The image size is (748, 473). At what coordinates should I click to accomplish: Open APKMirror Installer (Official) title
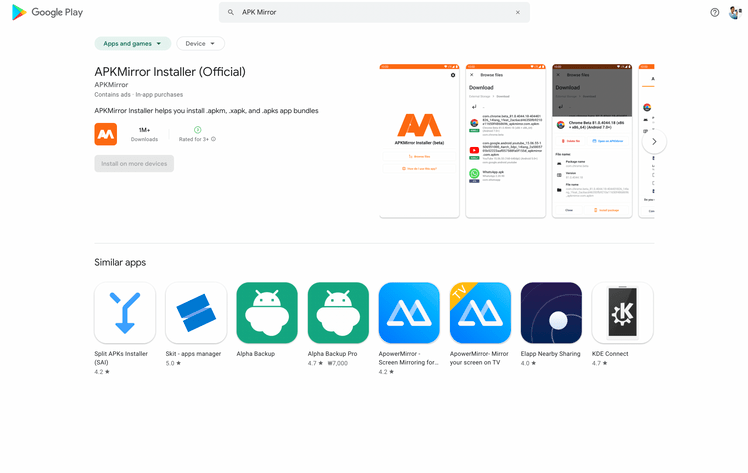click(x=169, y=71)
